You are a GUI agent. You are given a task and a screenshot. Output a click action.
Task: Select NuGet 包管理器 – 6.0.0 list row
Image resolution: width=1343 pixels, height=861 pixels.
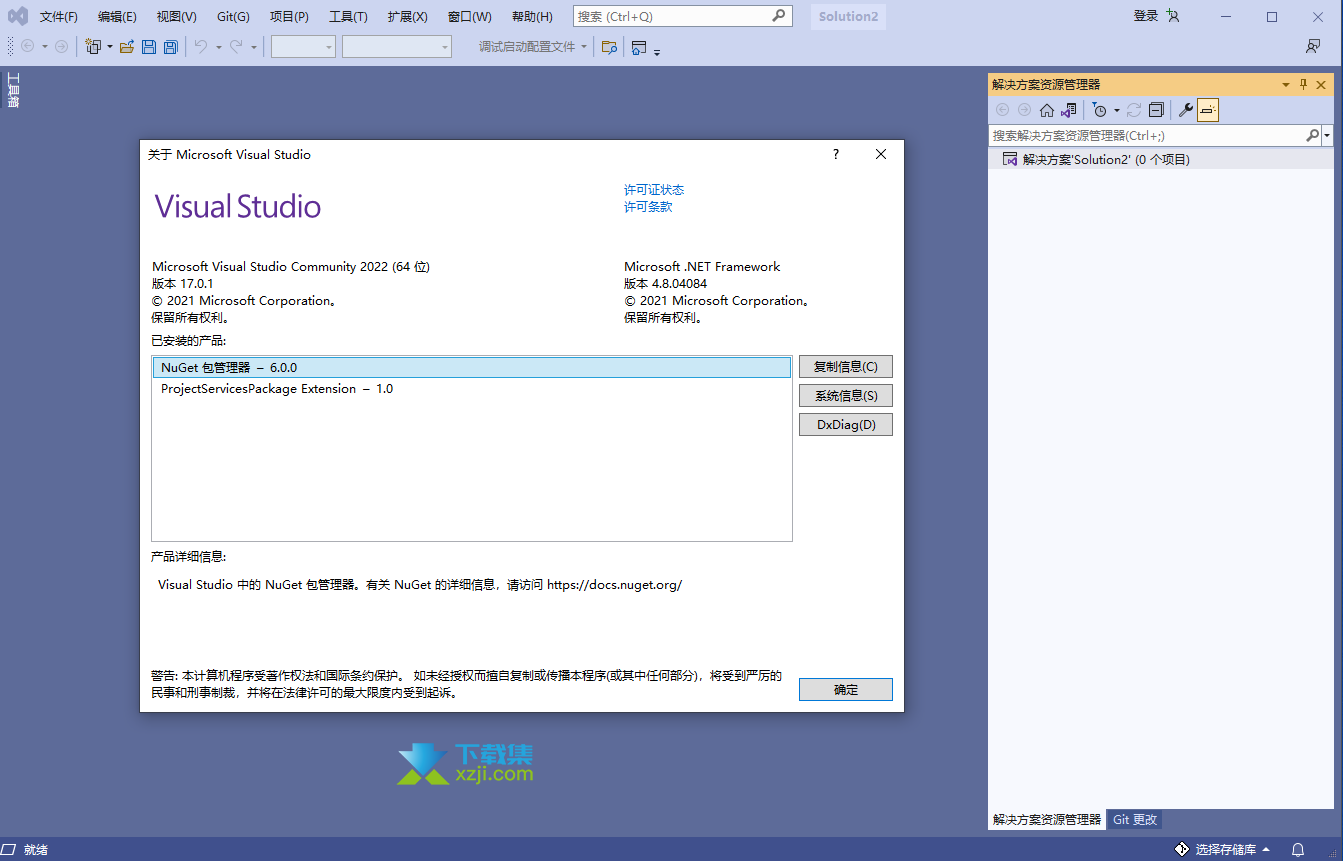coord(472,368)
